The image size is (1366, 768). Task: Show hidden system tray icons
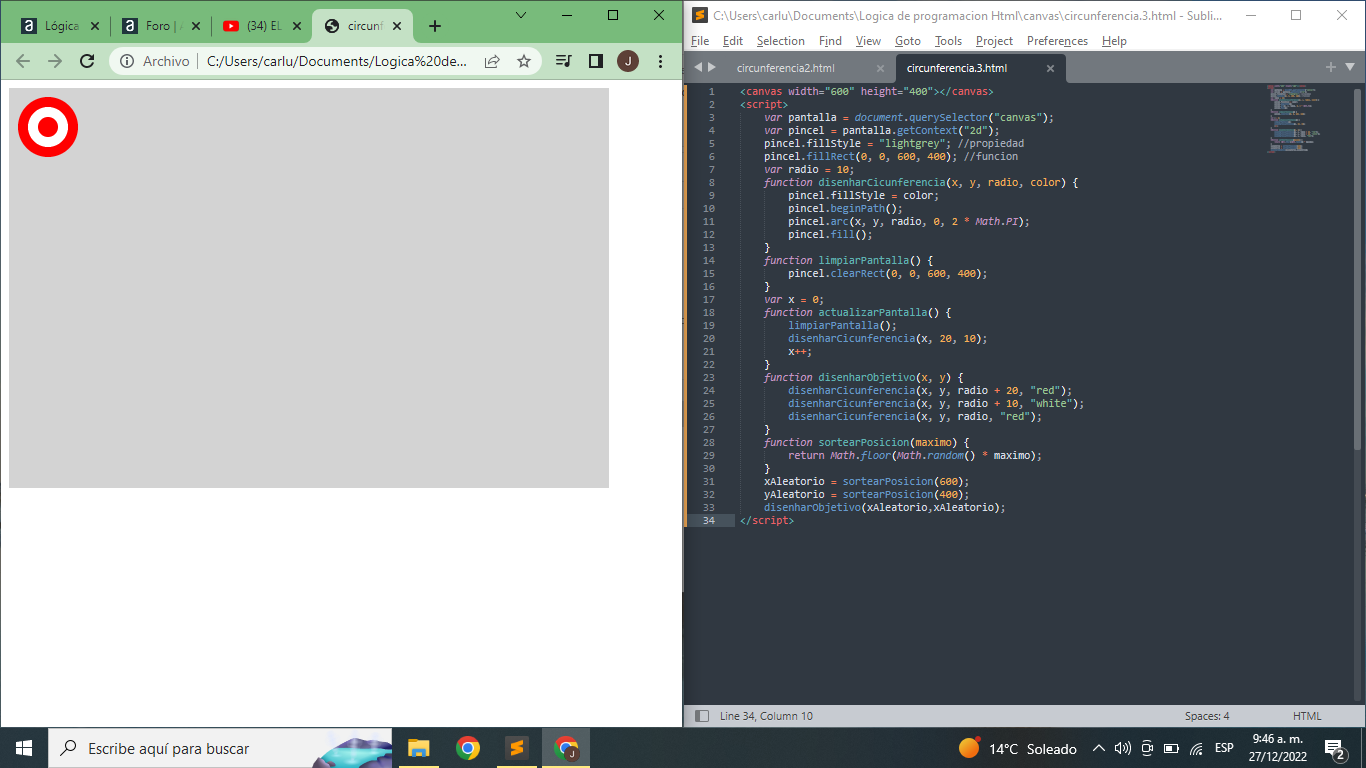pyautogui.click(x=1098, y=748)
